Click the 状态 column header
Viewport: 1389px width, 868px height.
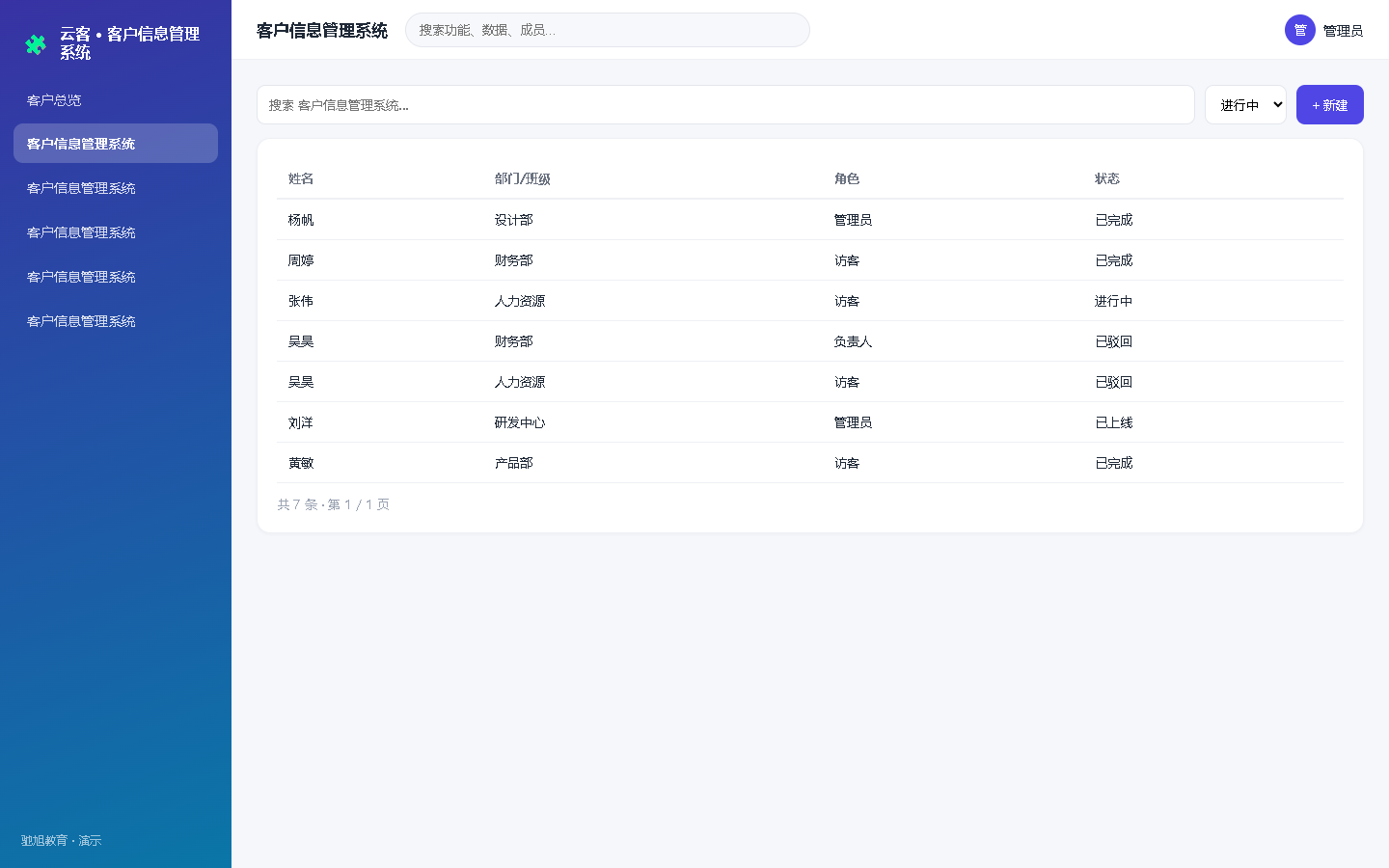coord(1107,178)
